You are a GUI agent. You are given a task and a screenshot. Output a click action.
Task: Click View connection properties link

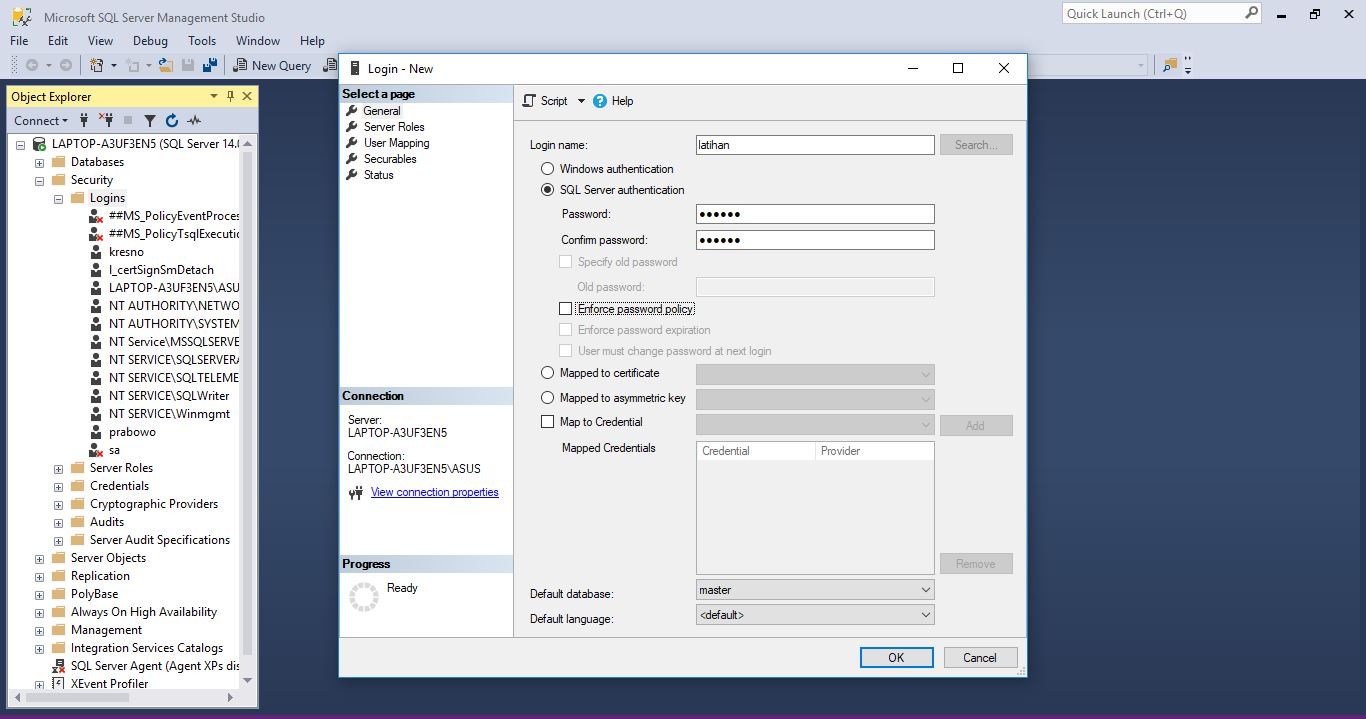click(x=434, y=492)
